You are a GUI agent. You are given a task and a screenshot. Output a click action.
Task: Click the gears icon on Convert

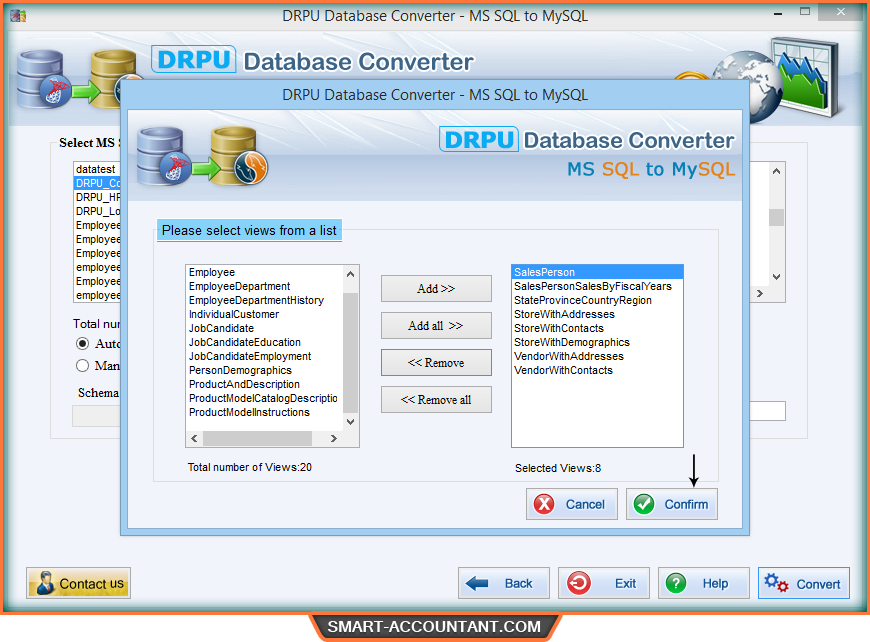pos(776,583)
